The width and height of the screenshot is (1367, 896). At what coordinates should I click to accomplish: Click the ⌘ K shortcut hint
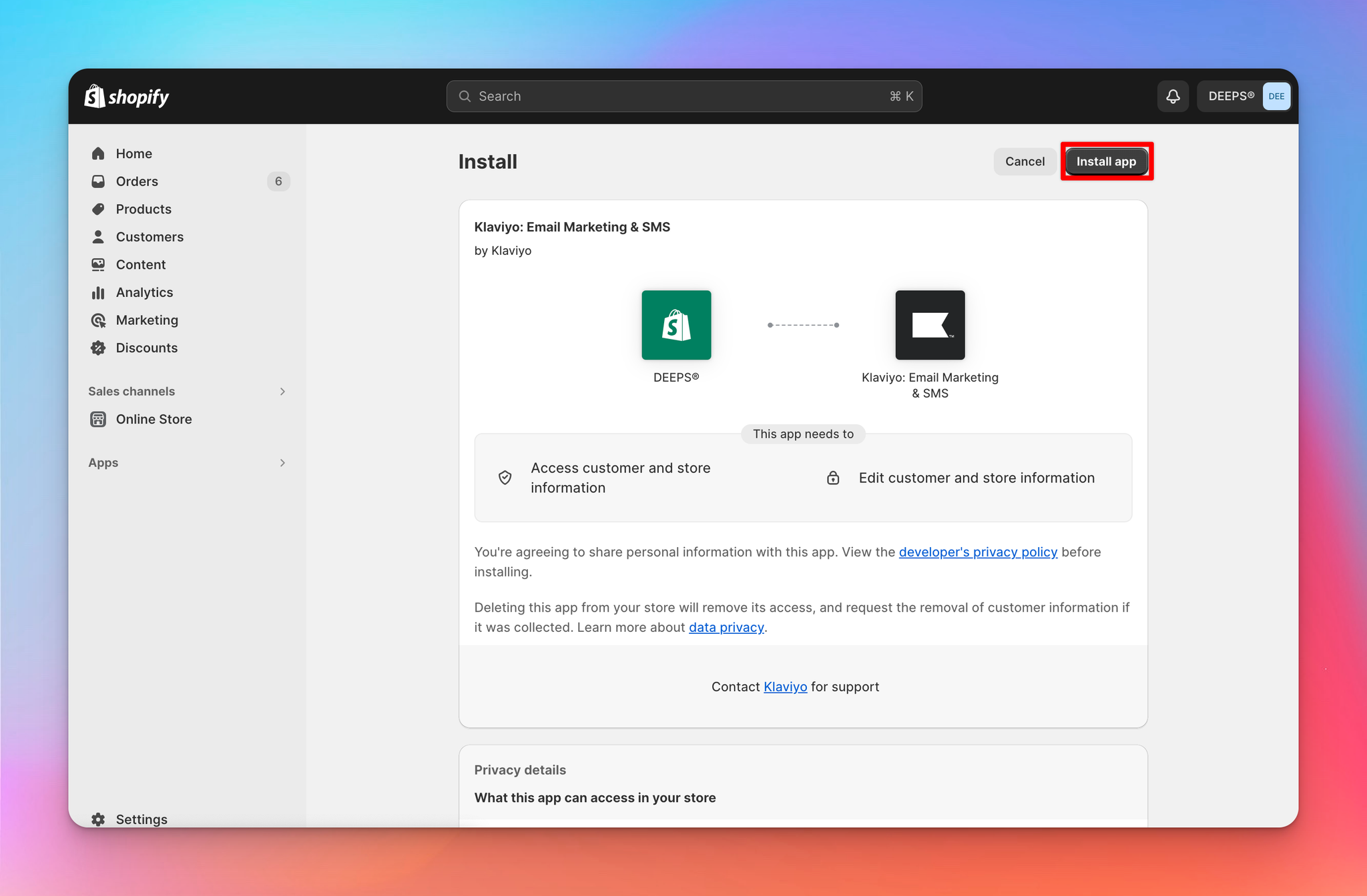point(901,97)
